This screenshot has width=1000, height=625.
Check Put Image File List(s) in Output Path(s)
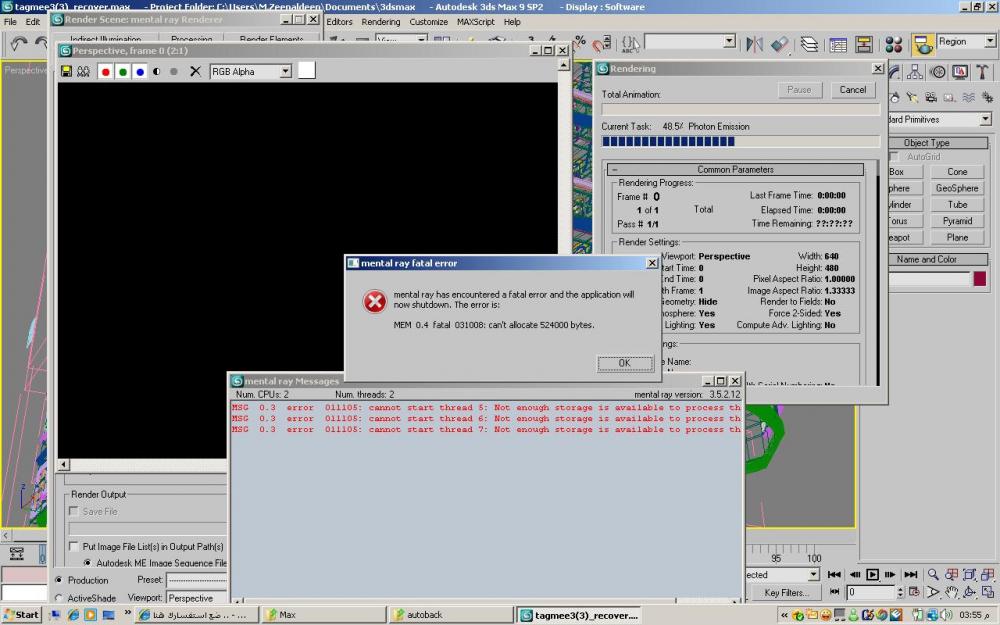point(74,547)
